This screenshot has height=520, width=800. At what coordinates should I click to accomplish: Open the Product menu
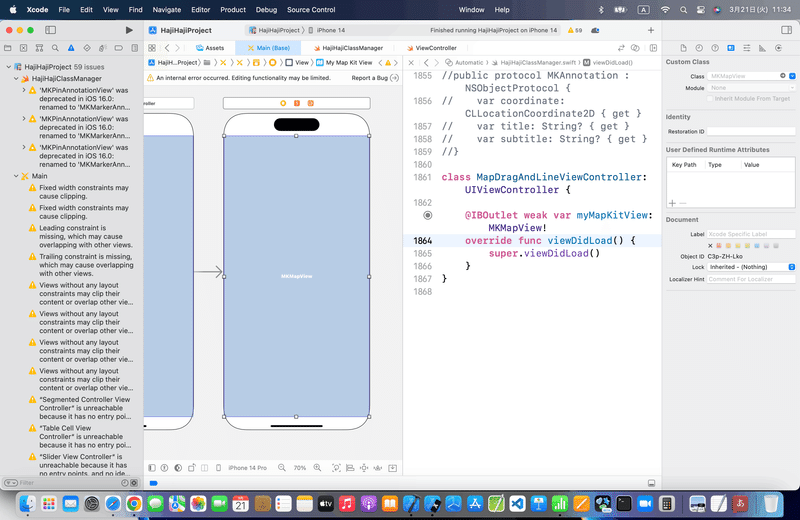(233, 10)
